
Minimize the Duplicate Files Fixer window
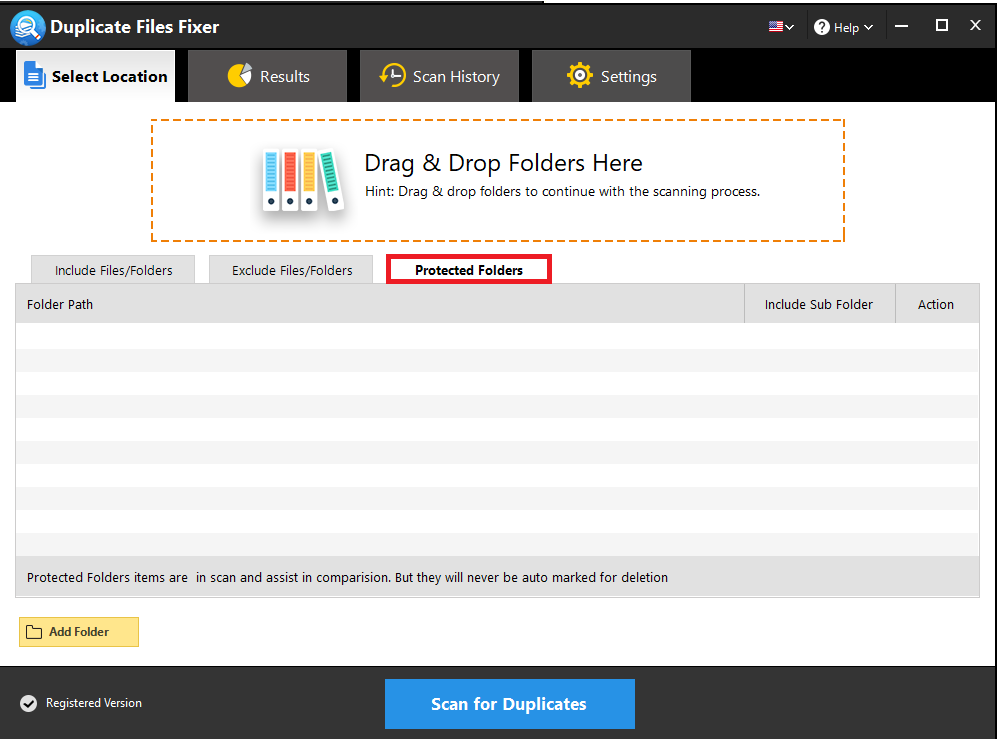point(901,27)
